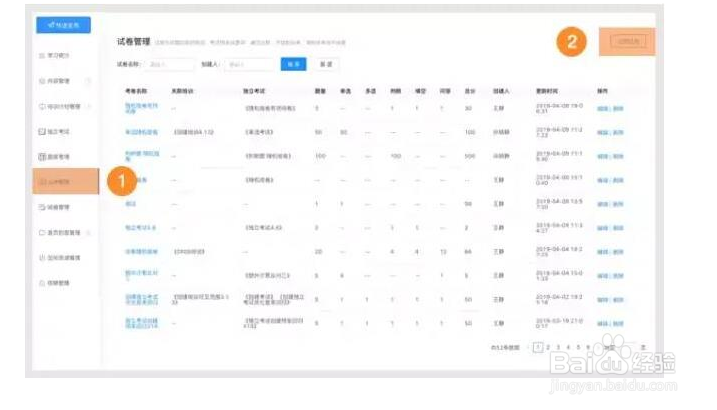This screenshot has height=410, width=717.
Task: Click 编辑 in the 2019-04-02 row
Action: [603, 299]
